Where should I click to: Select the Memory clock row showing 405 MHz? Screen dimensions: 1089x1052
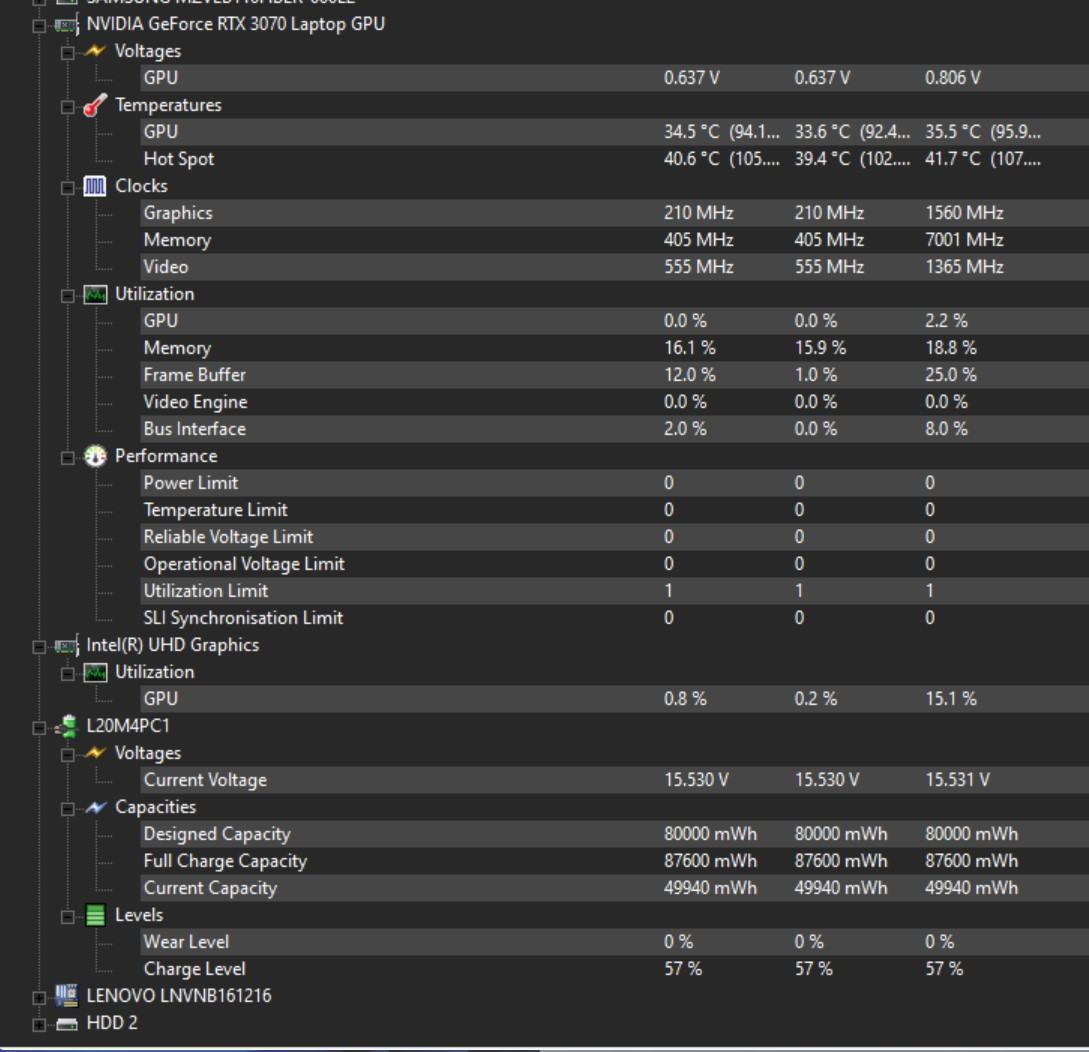[x=615, y=240]
